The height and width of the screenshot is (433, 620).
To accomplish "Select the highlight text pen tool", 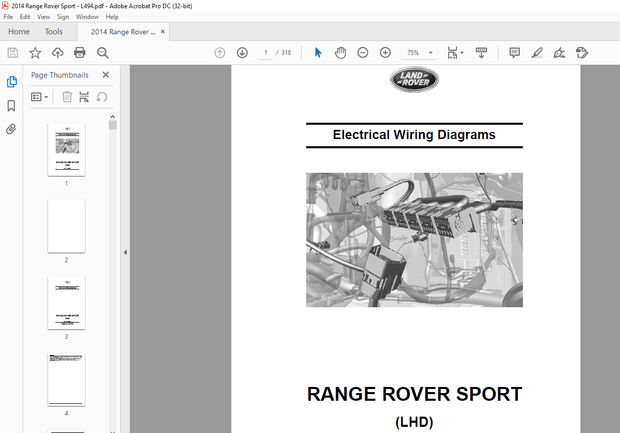I will (537, 52).
